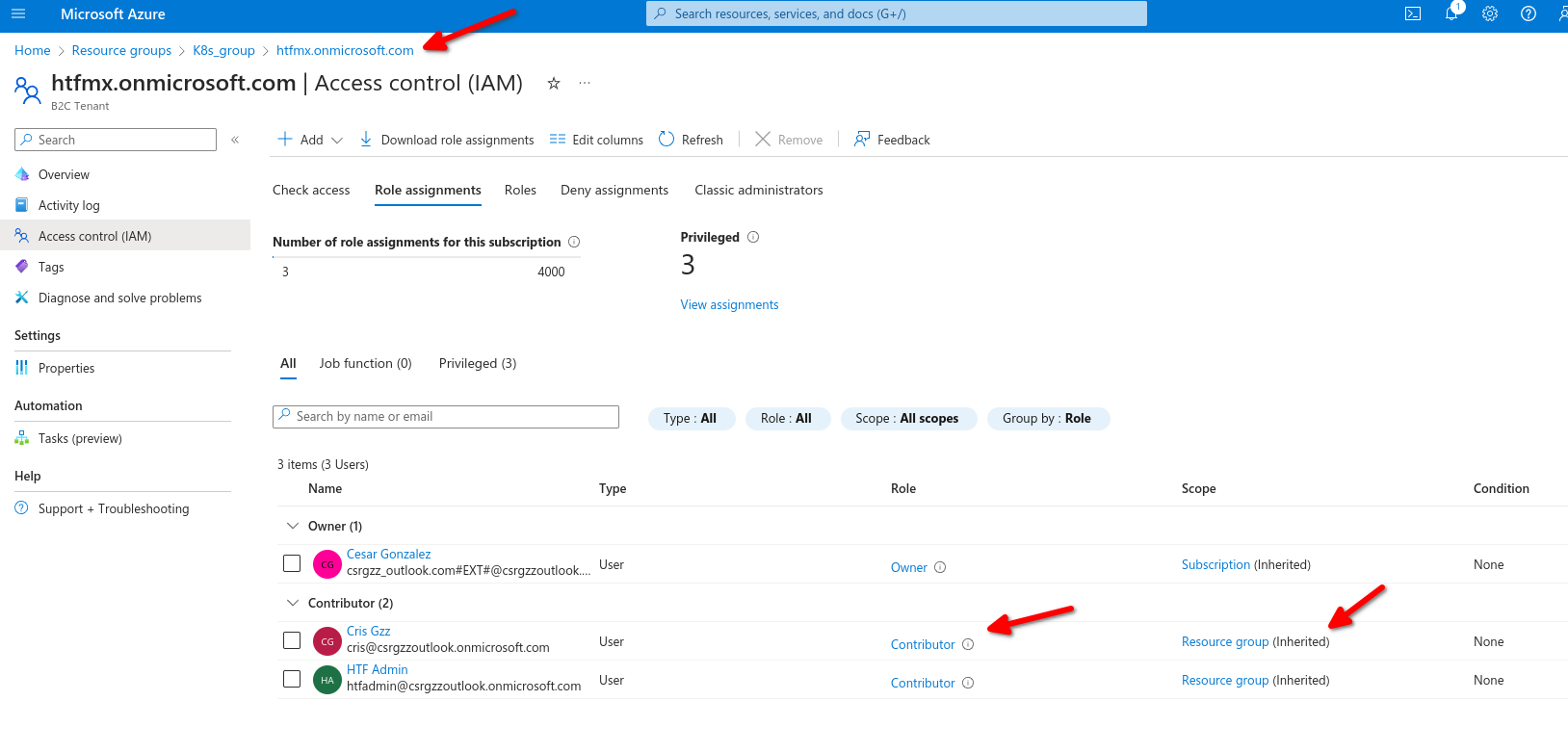Image resolution: width=1568 pixels, height=753 pixels.
Task: Click the View assignments link
Action: pyautogui.click(x=729, y=304)
